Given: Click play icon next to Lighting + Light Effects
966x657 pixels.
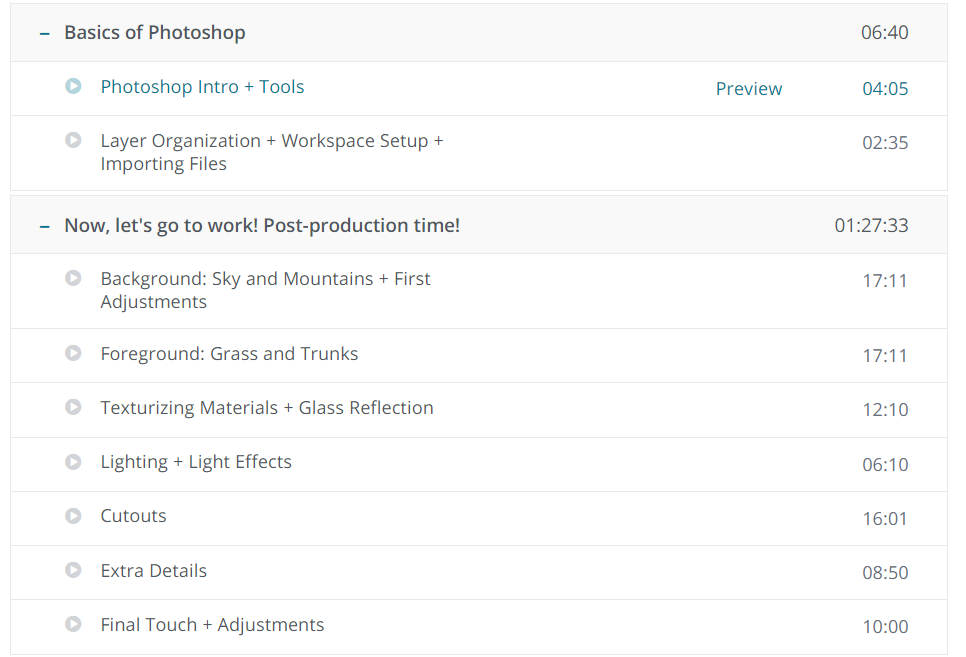Looking at the screenshot, I should coord(73,462).
